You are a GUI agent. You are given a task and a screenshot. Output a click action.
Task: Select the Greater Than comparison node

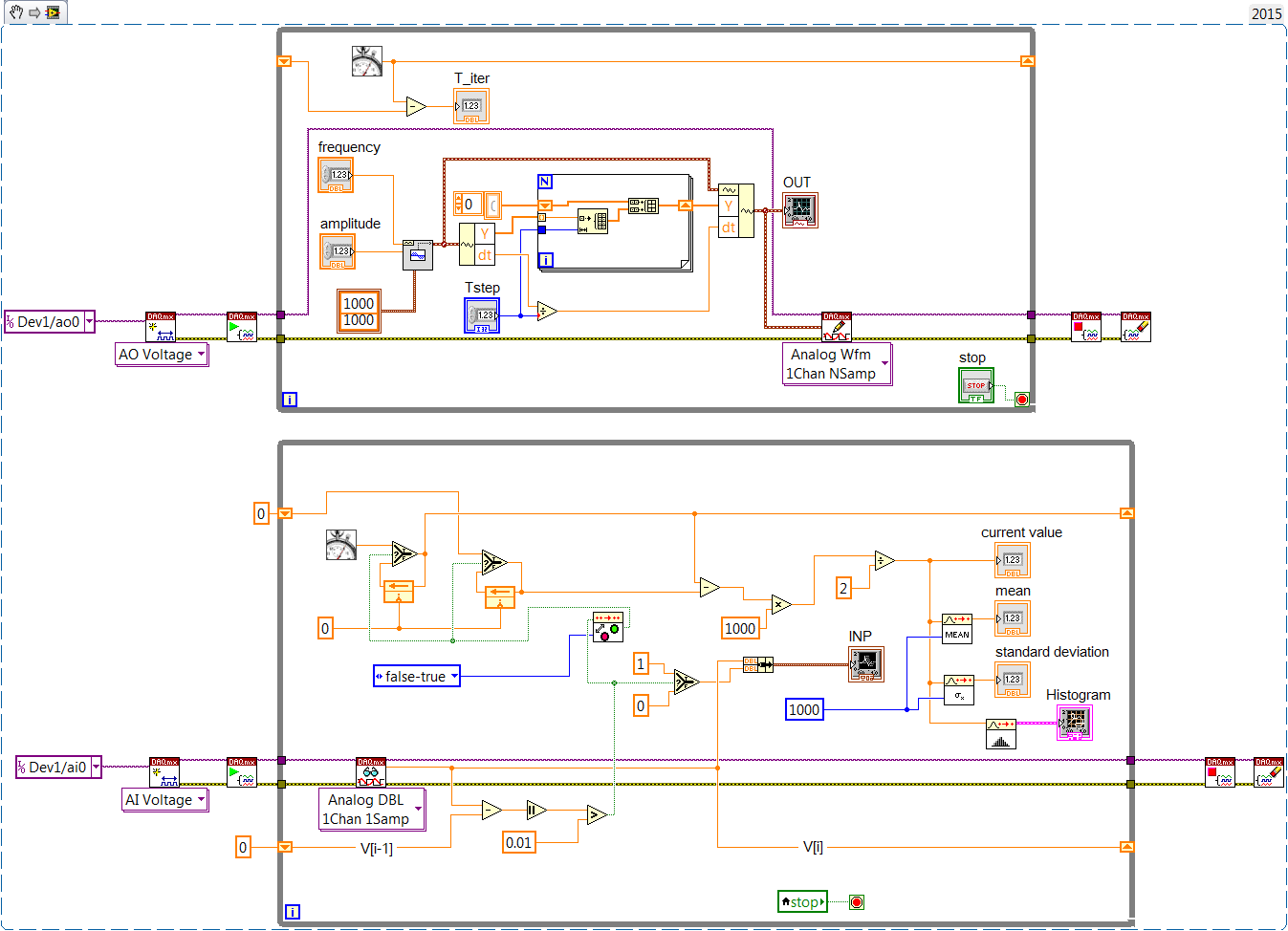pos(597,814)
